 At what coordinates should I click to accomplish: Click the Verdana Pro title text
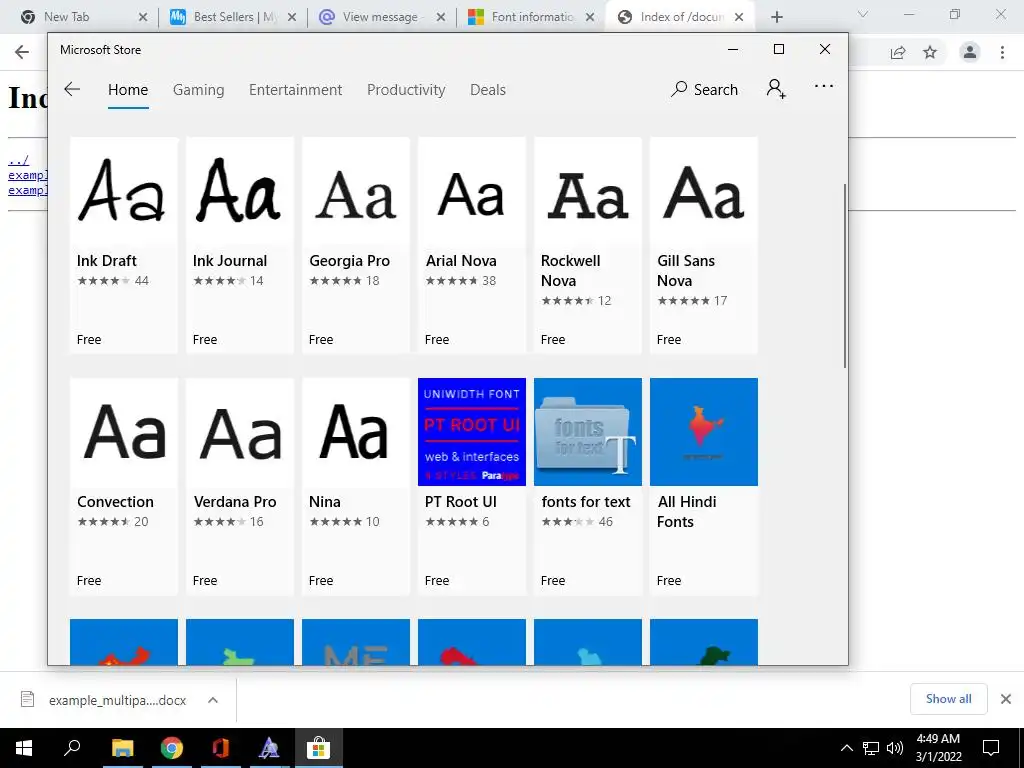234,502
